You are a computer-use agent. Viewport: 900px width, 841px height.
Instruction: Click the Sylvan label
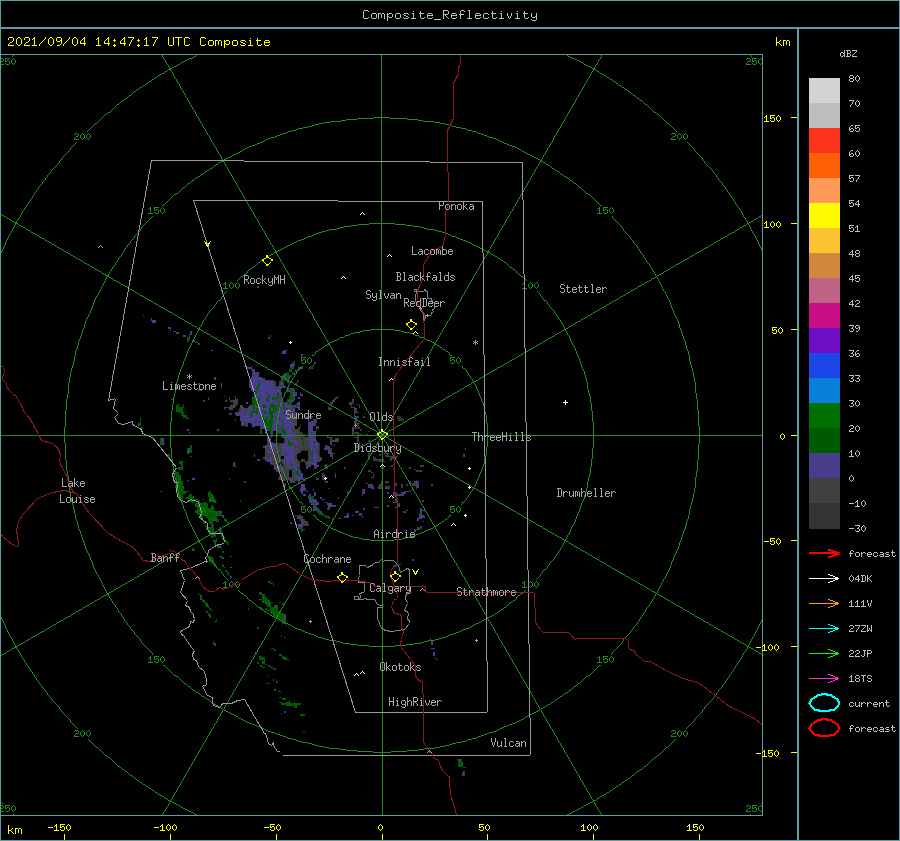coord(383,295)
